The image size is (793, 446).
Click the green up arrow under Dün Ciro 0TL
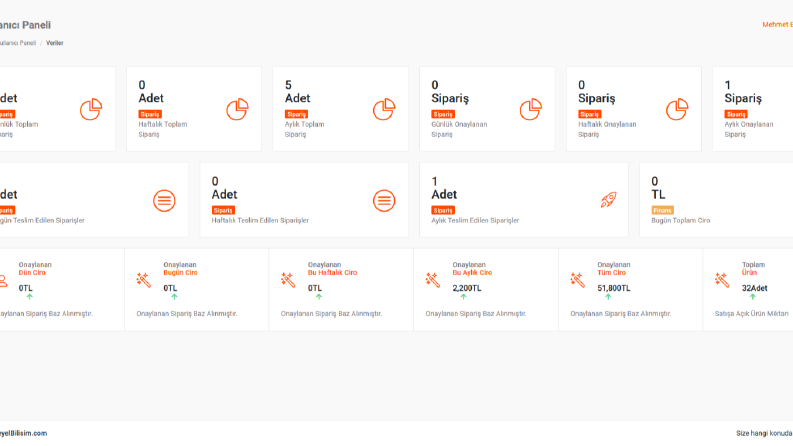(29, 297)
